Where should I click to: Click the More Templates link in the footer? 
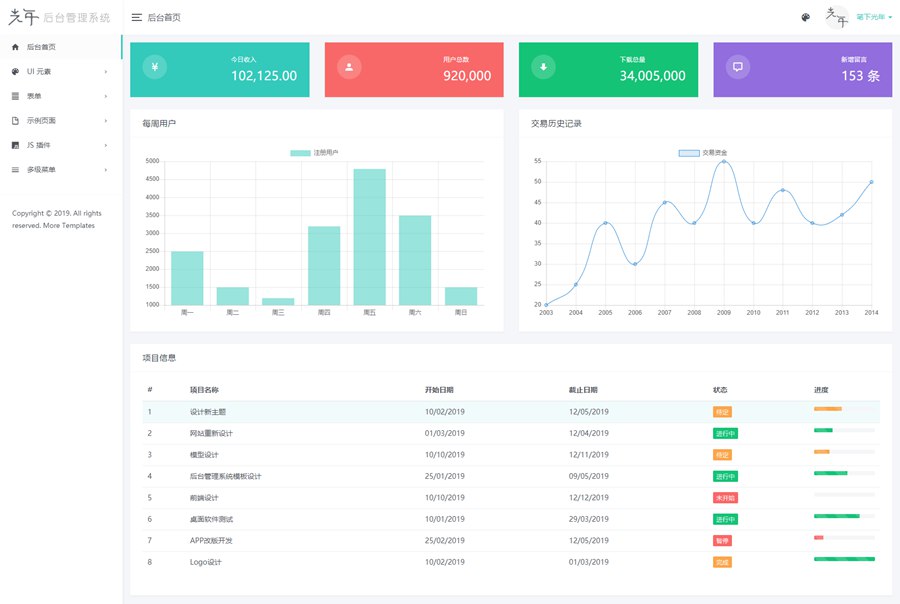pyautogui.click(x=69, y=226)
